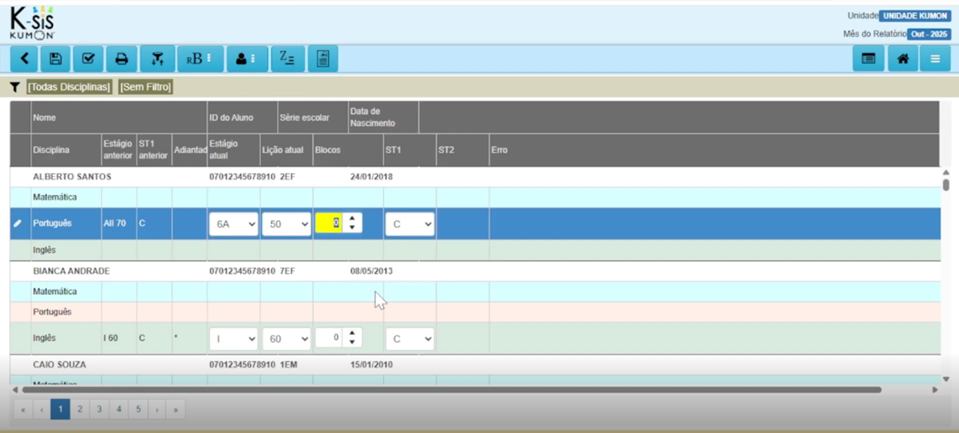
Task: Expand the Lição atual dropdown showing 50
Action: 286,224
